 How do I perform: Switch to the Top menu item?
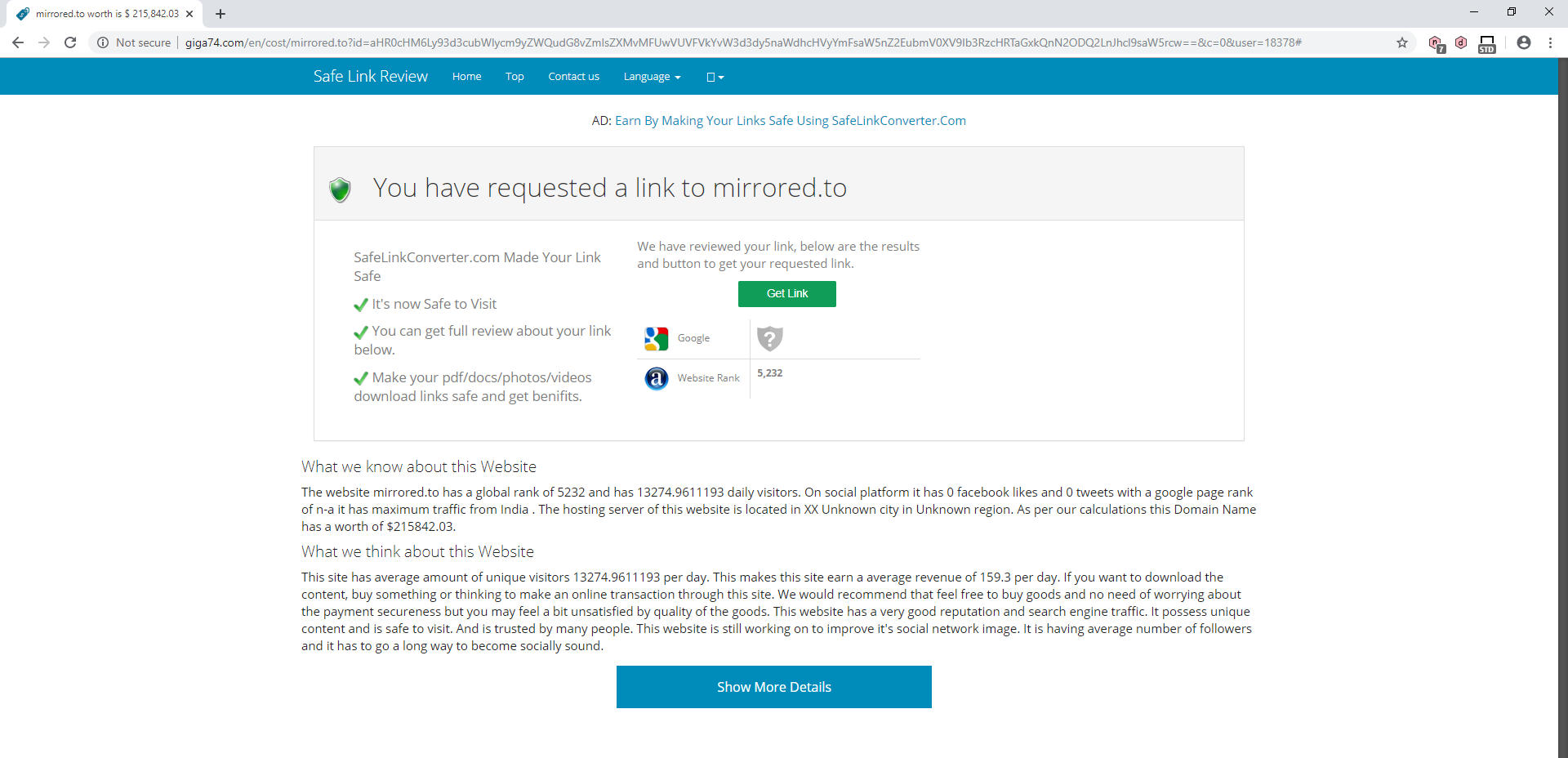point(514,76)
